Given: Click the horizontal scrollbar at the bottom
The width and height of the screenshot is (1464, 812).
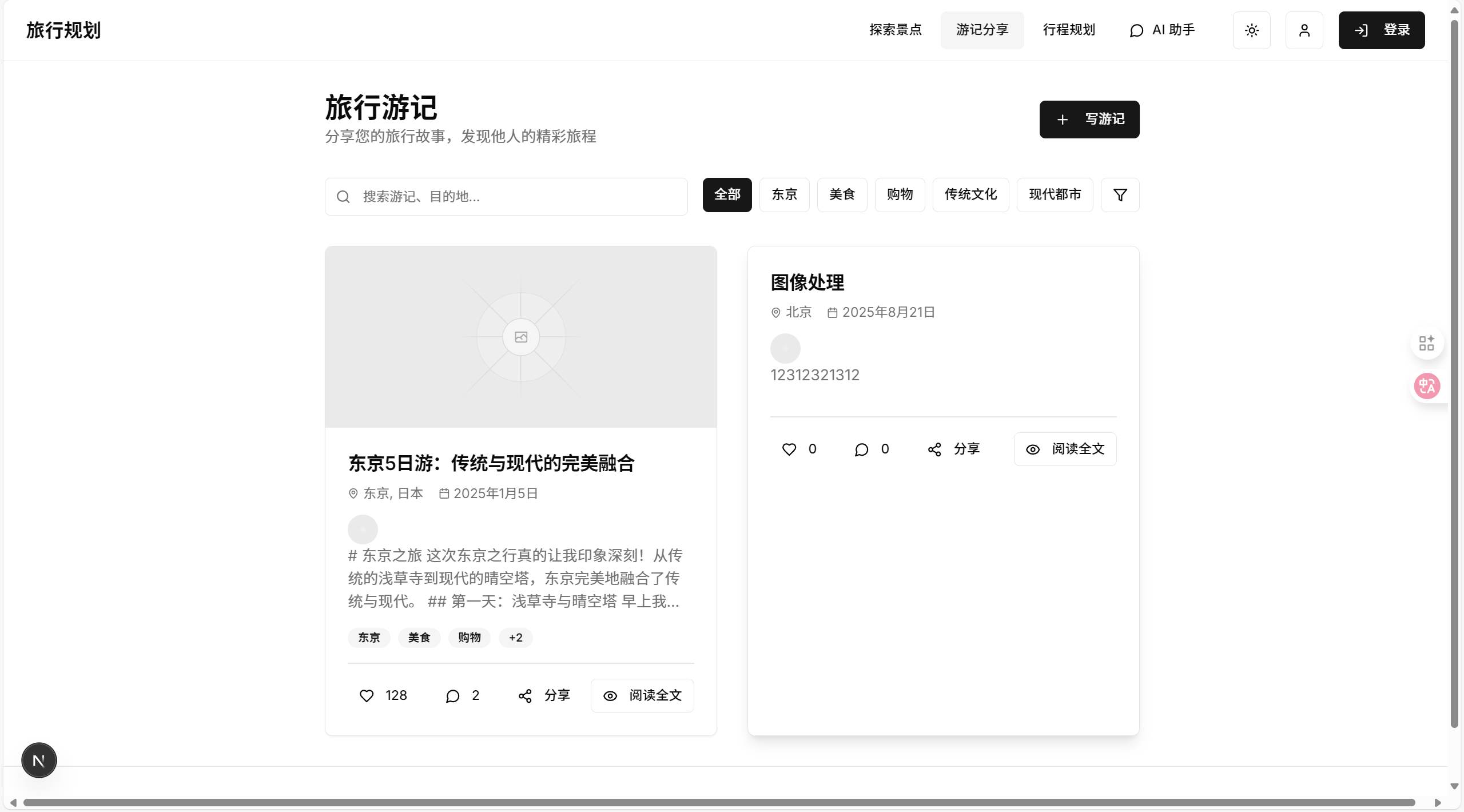Looking at the screenshot, I should (x=719, y=802).
